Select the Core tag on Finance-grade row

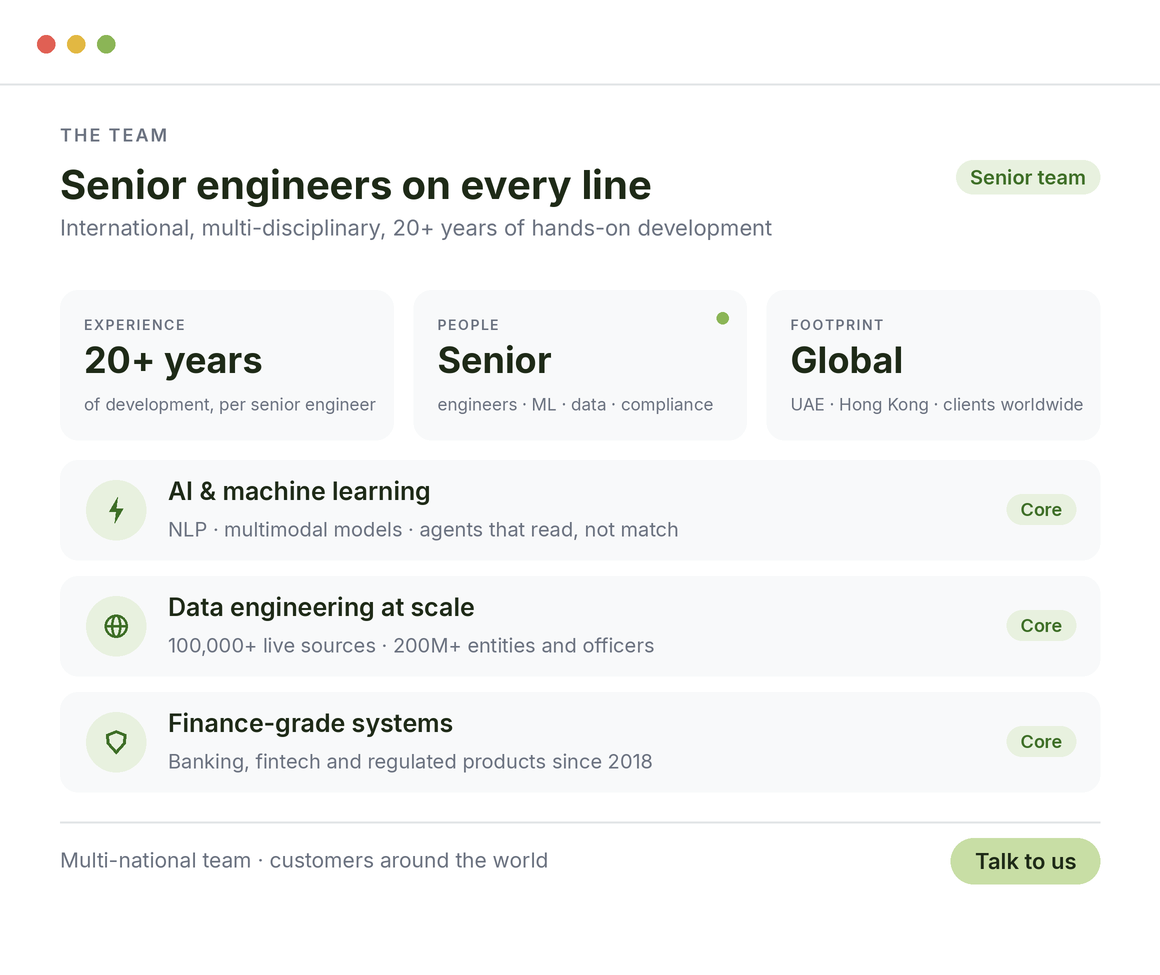(x=1041, y=742)
